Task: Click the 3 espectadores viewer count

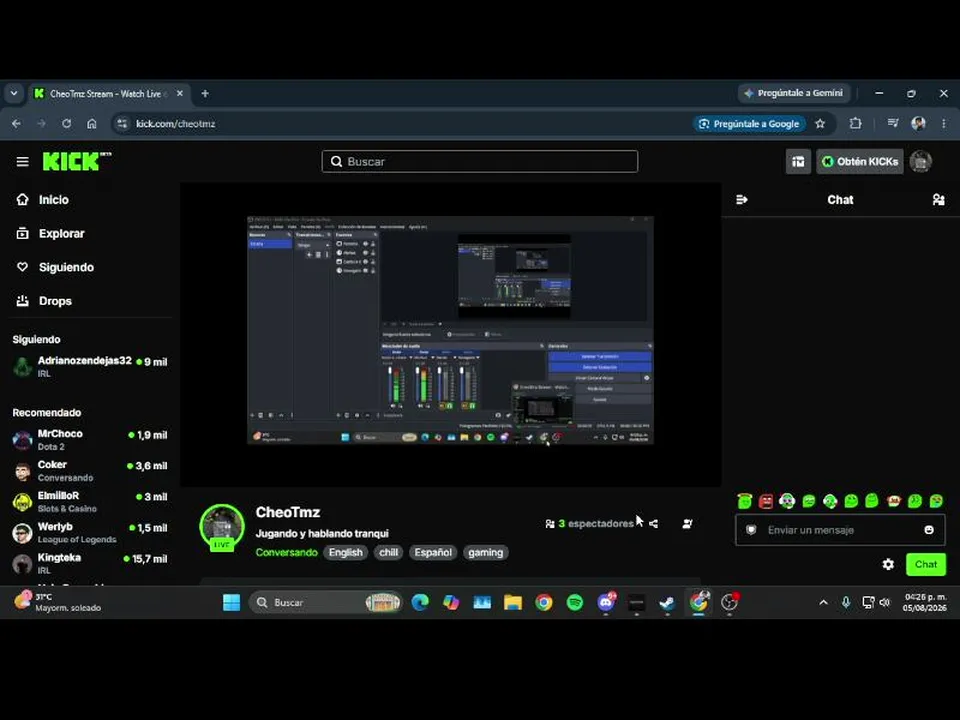Action: [589, 524]
